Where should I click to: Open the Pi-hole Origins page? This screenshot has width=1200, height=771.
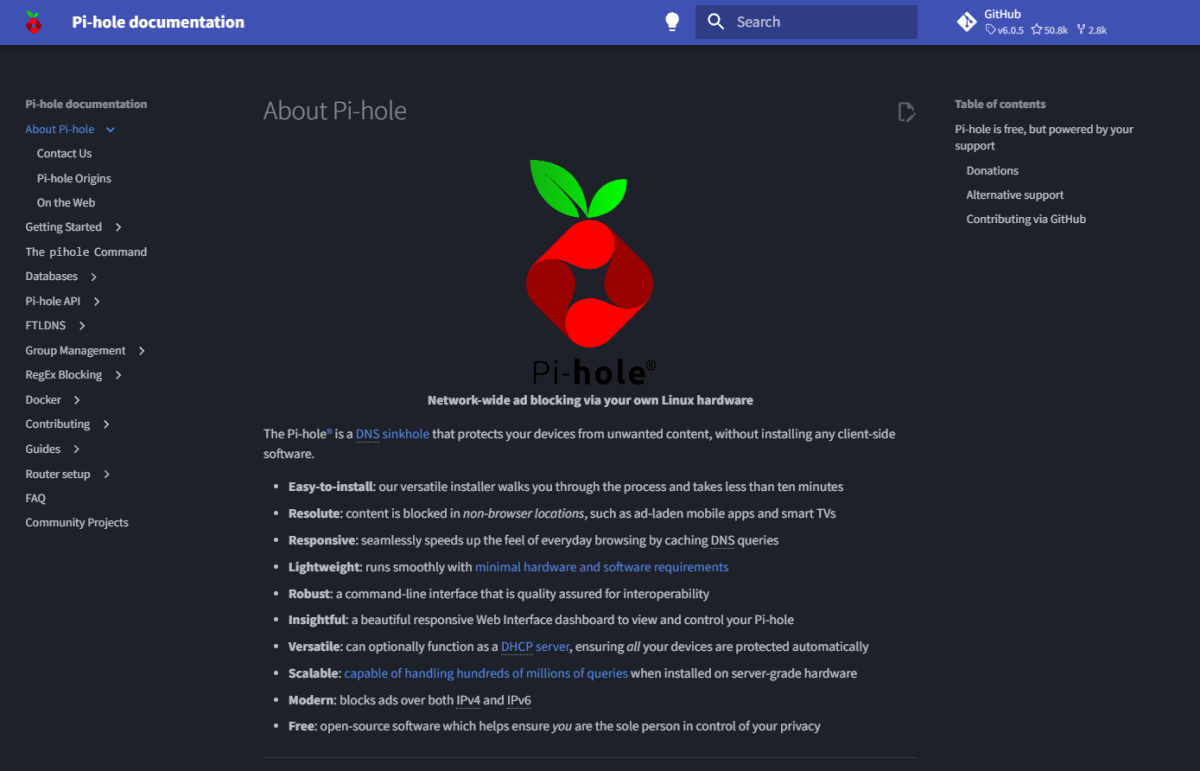pos(74,179)
